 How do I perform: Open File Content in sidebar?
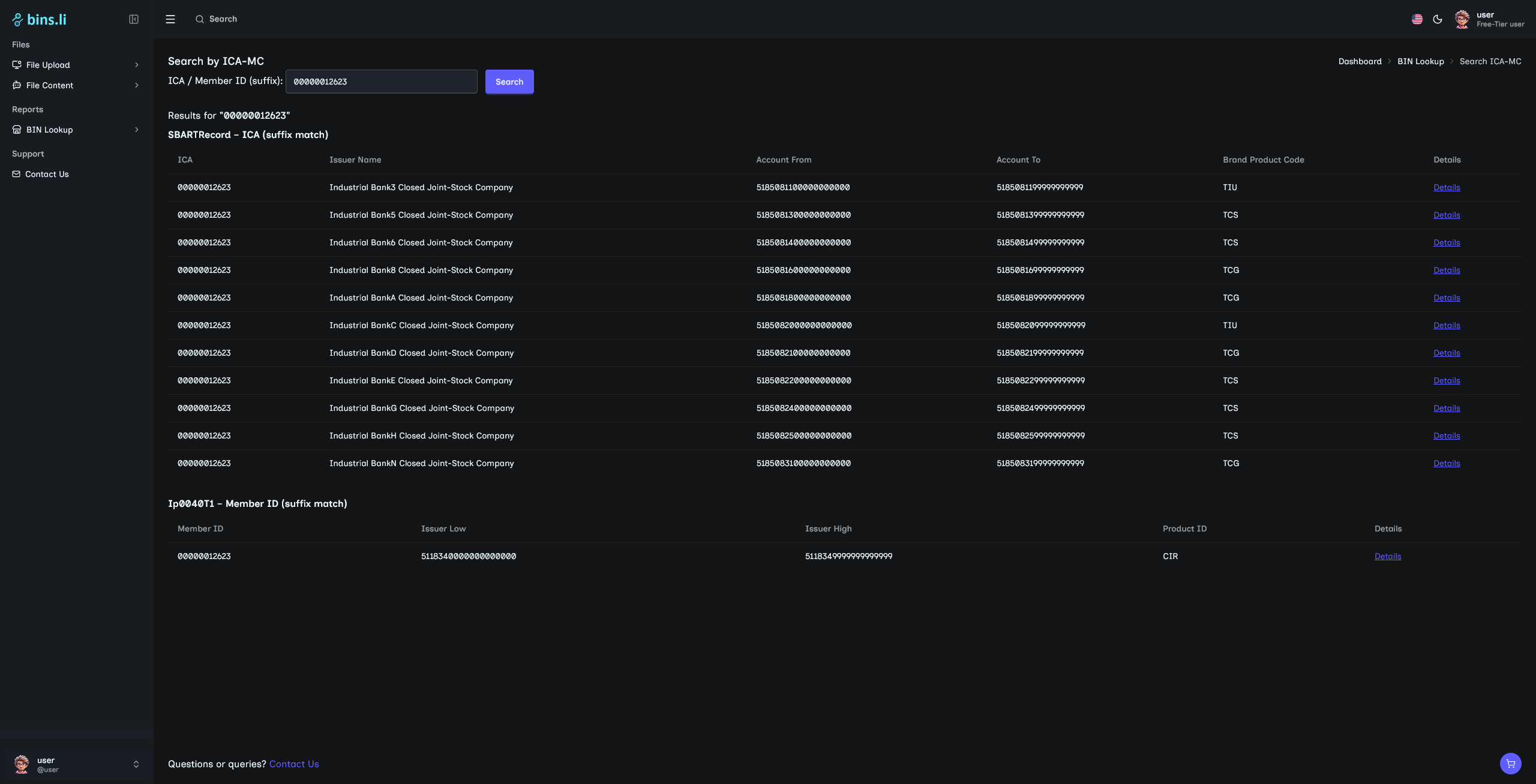coord(76,85)
